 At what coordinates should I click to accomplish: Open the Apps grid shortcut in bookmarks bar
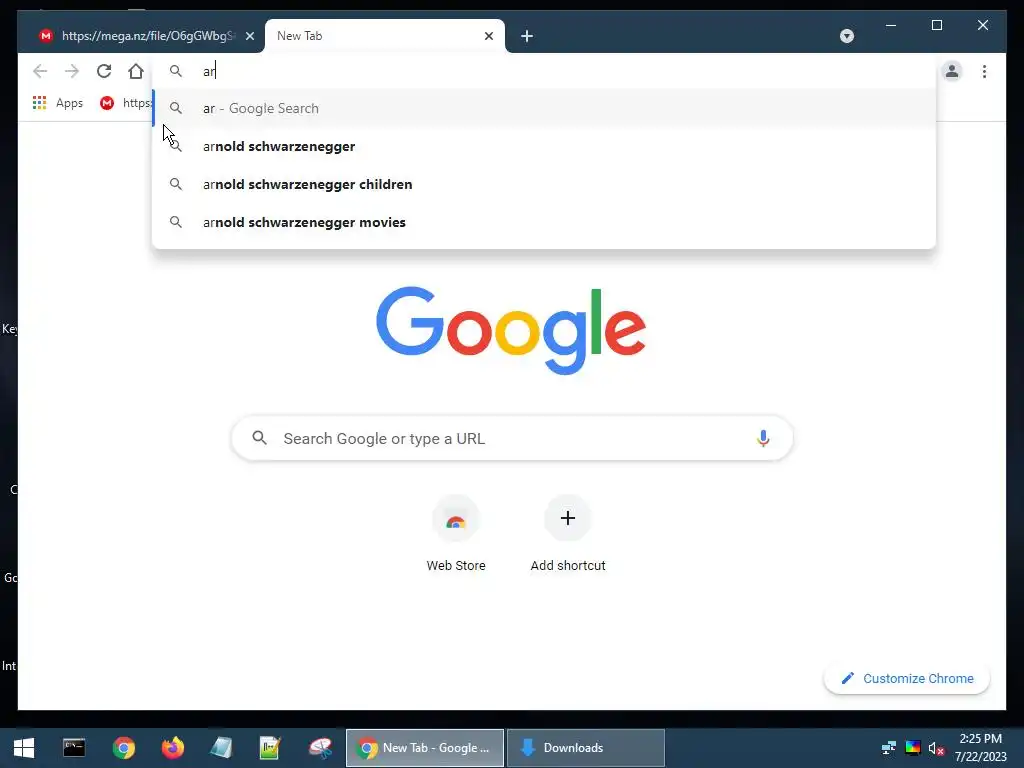tap(57, 103)
